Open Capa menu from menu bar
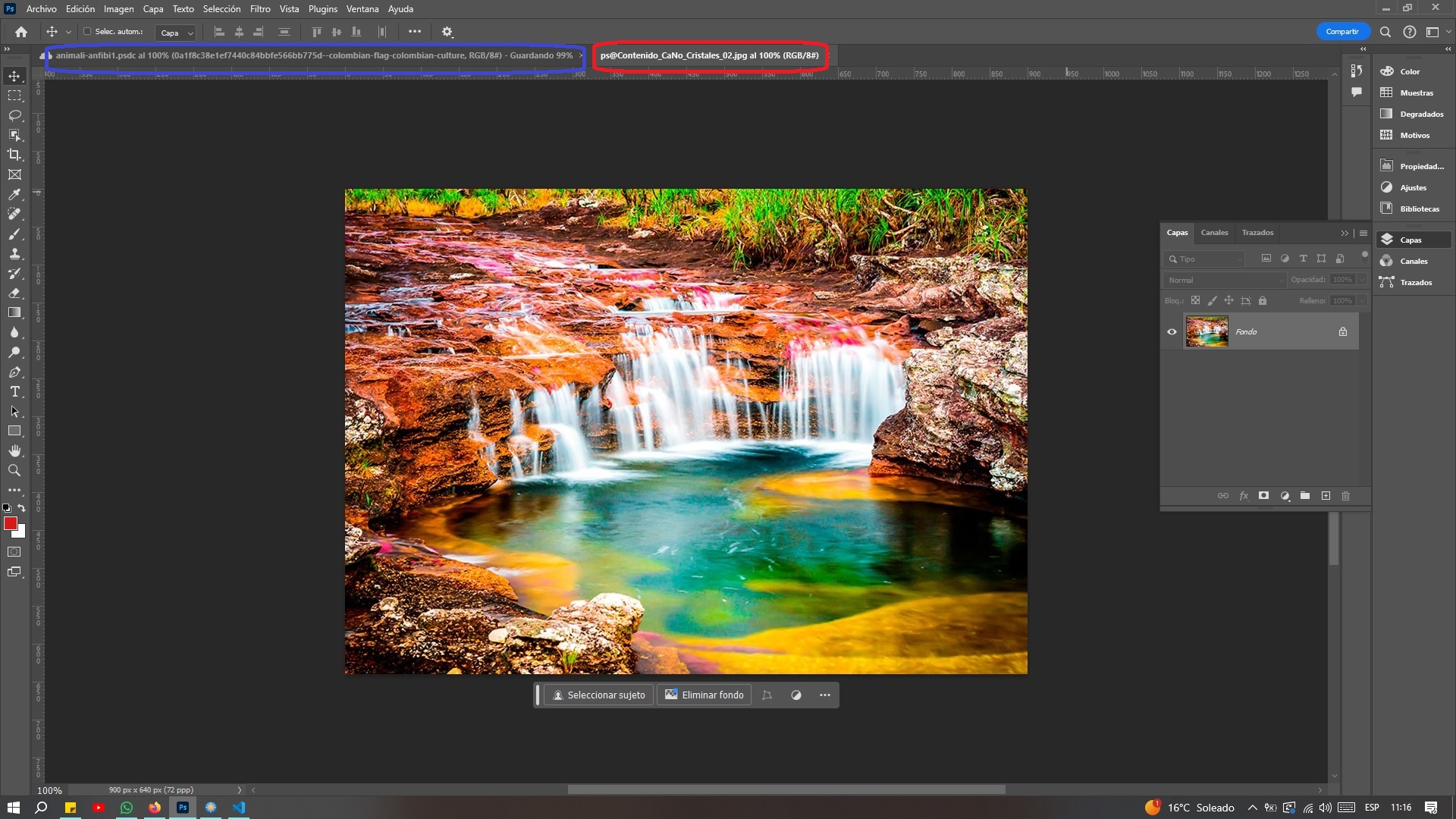Screen dimensions: 1456x819 point(153,9)
